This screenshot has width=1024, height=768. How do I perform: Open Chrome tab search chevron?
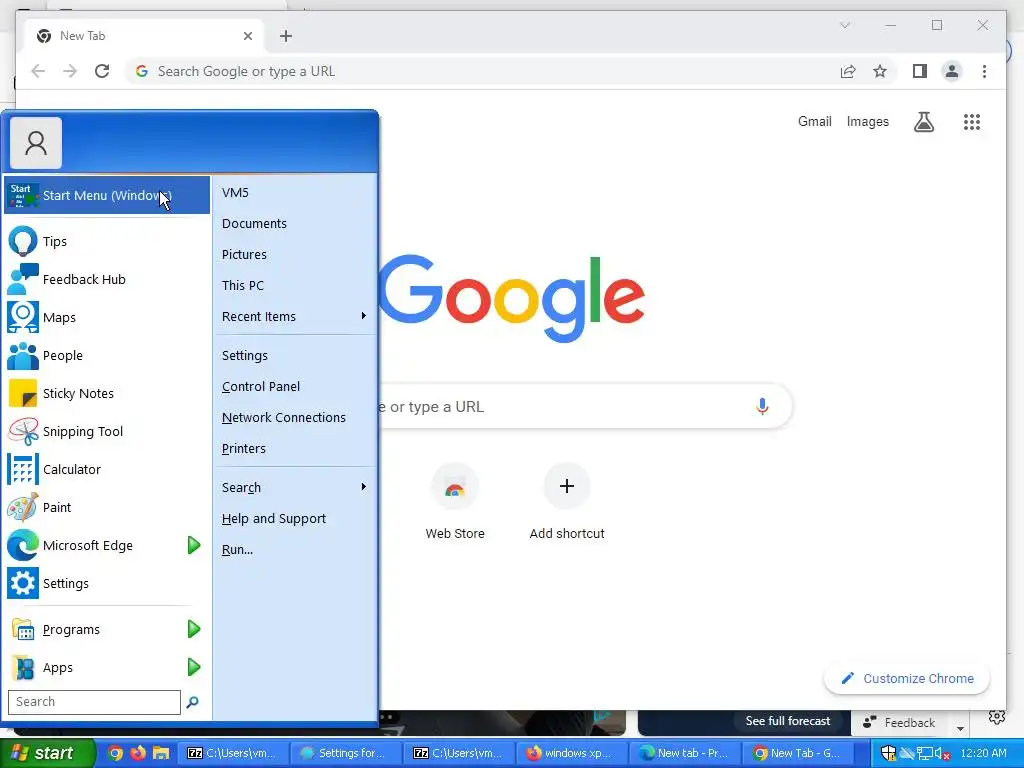tap(844, 25)
